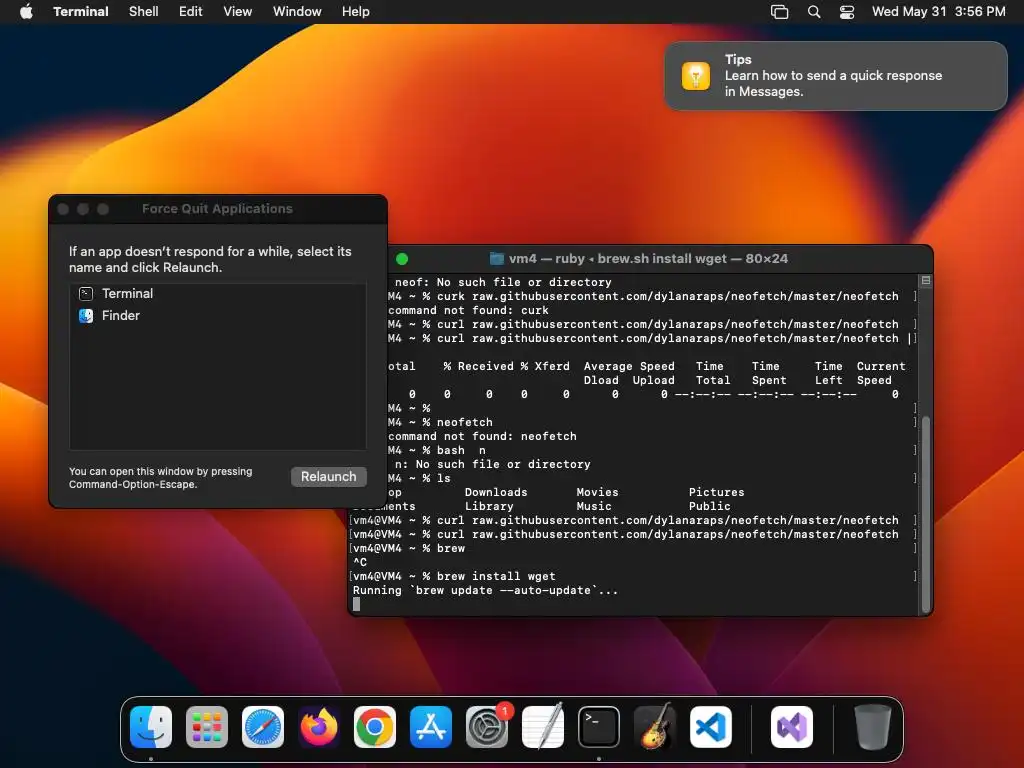Open the Trash in the Dock
The height and width of the screenshot is (768, 1024).
[x=872, y=727]
